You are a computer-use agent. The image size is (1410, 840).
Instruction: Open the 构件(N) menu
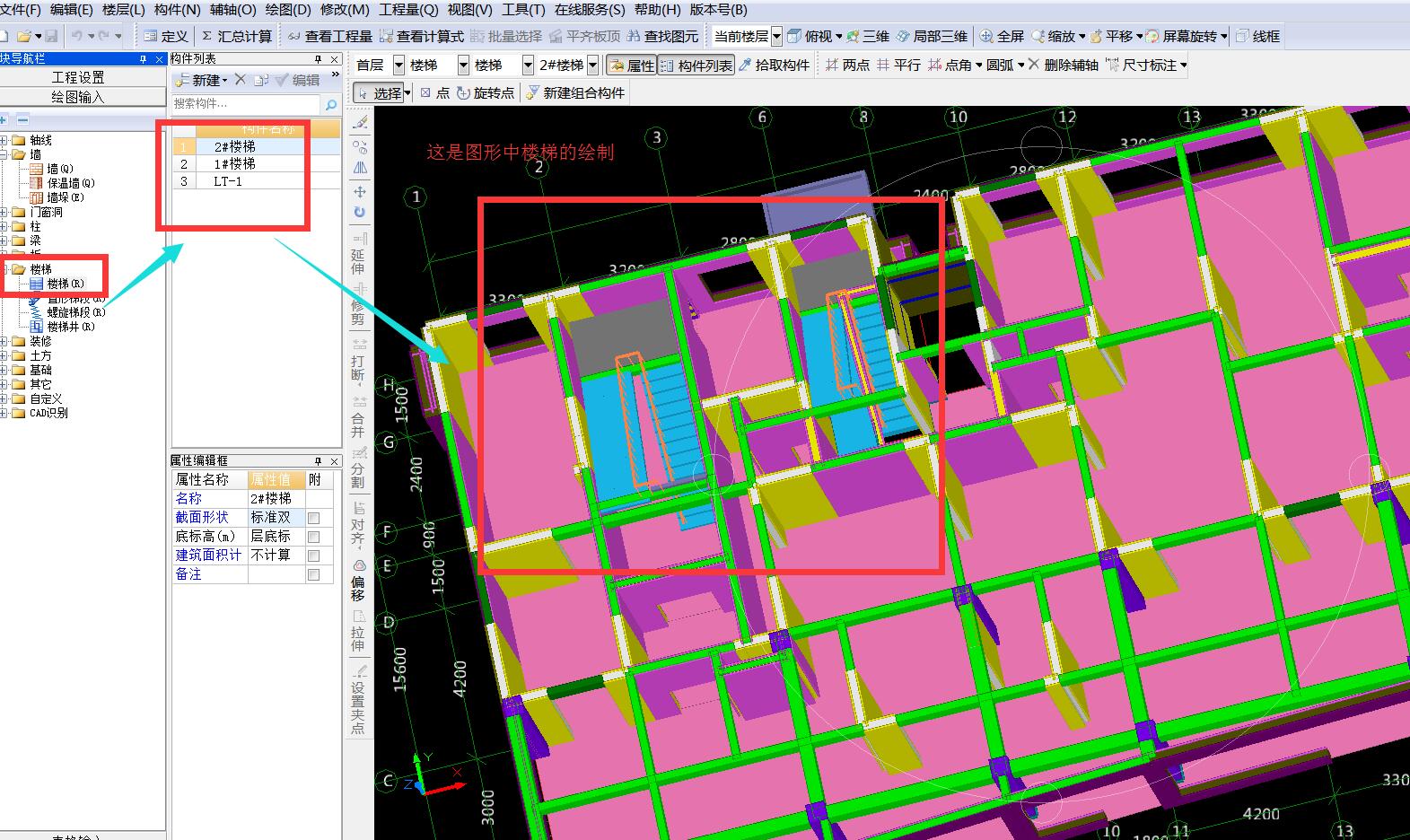(177, 10)
